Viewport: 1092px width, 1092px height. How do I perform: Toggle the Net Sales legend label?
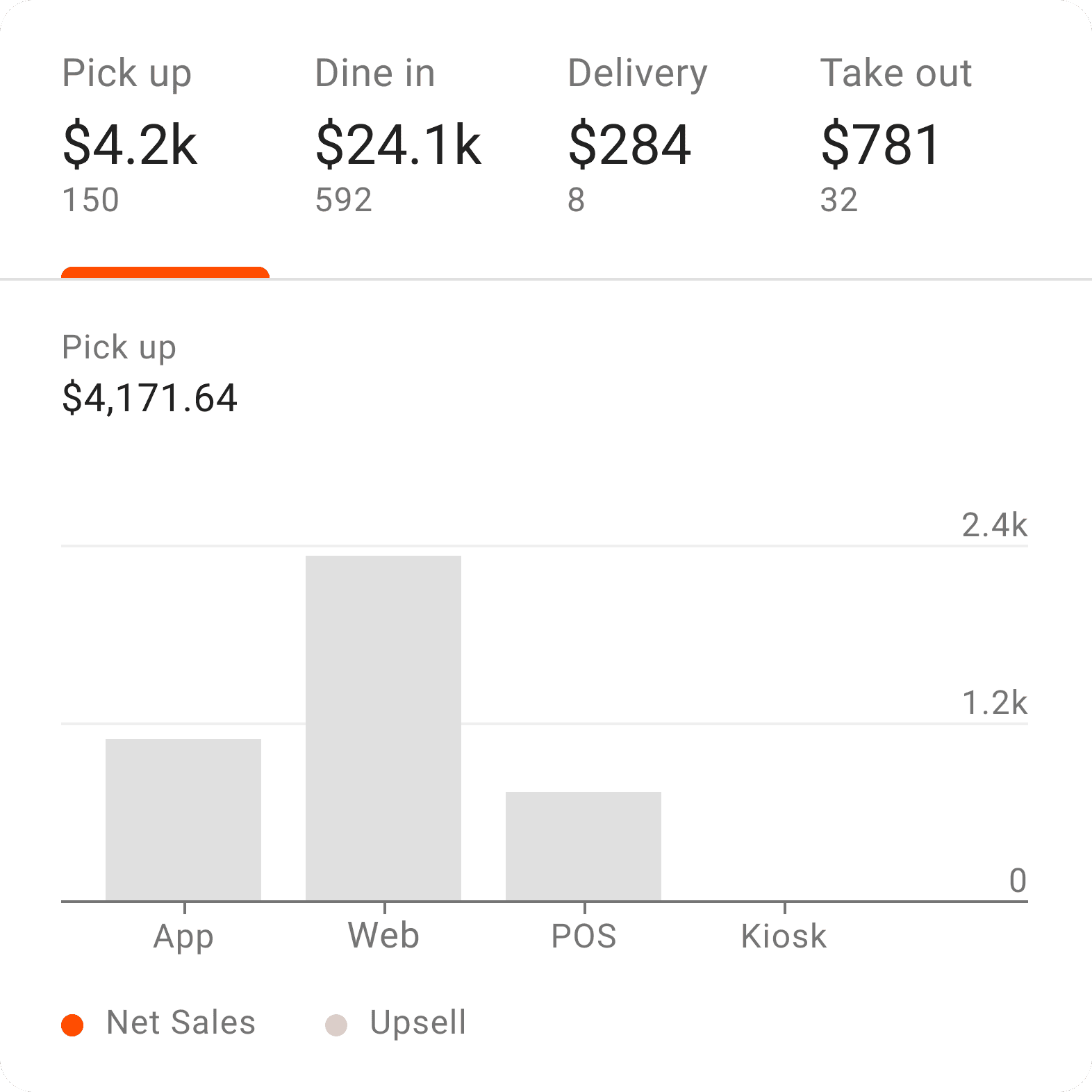click(181, 1023)
